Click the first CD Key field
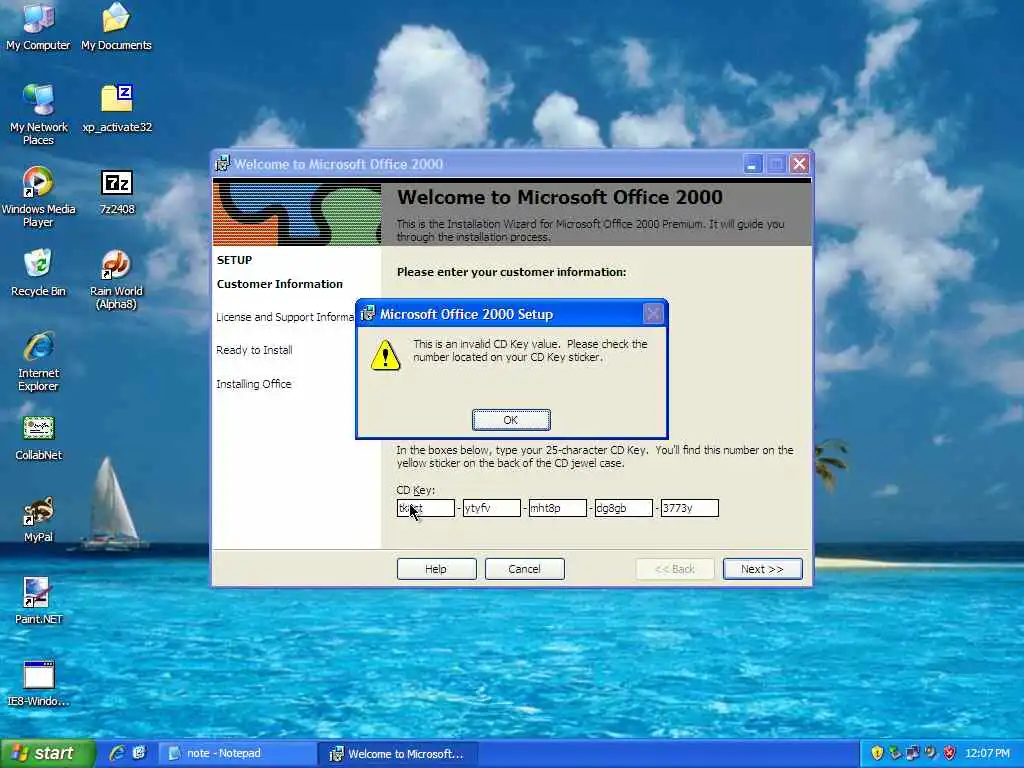This screenshot has width=1024, height=768. pos(426,508)
